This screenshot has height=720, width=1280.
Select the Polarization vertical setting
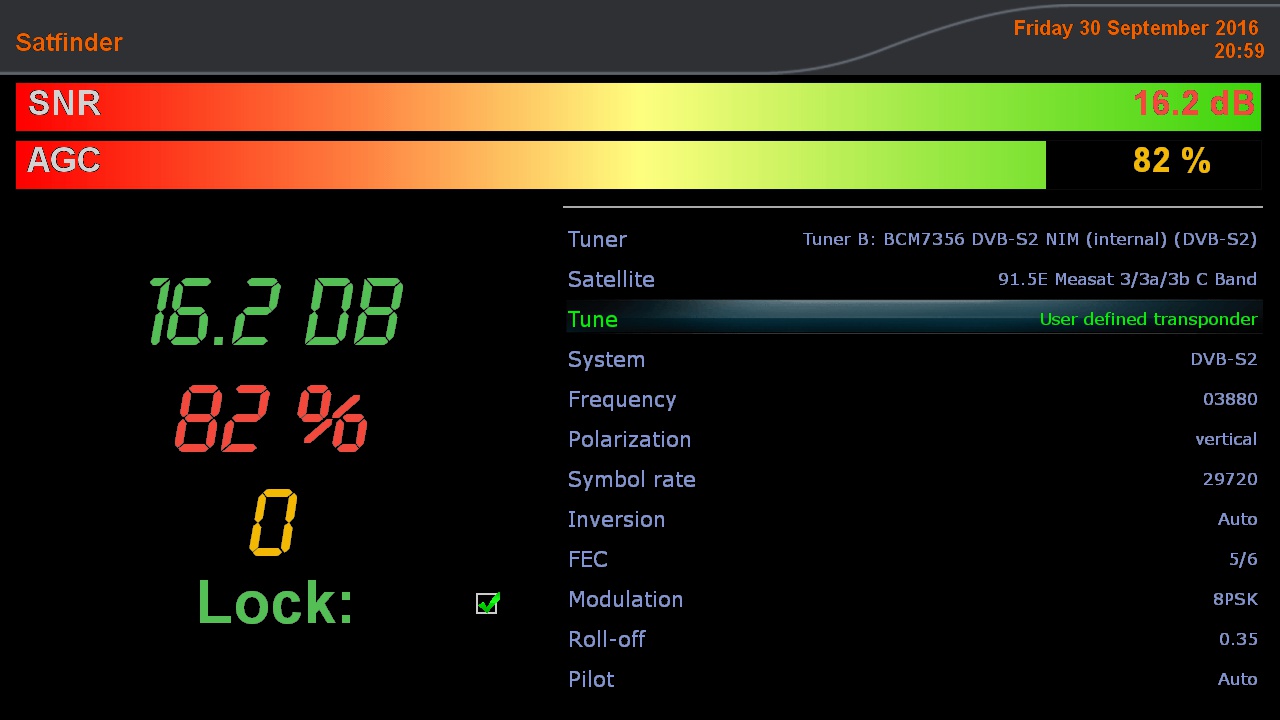(x=1225, y=439)
